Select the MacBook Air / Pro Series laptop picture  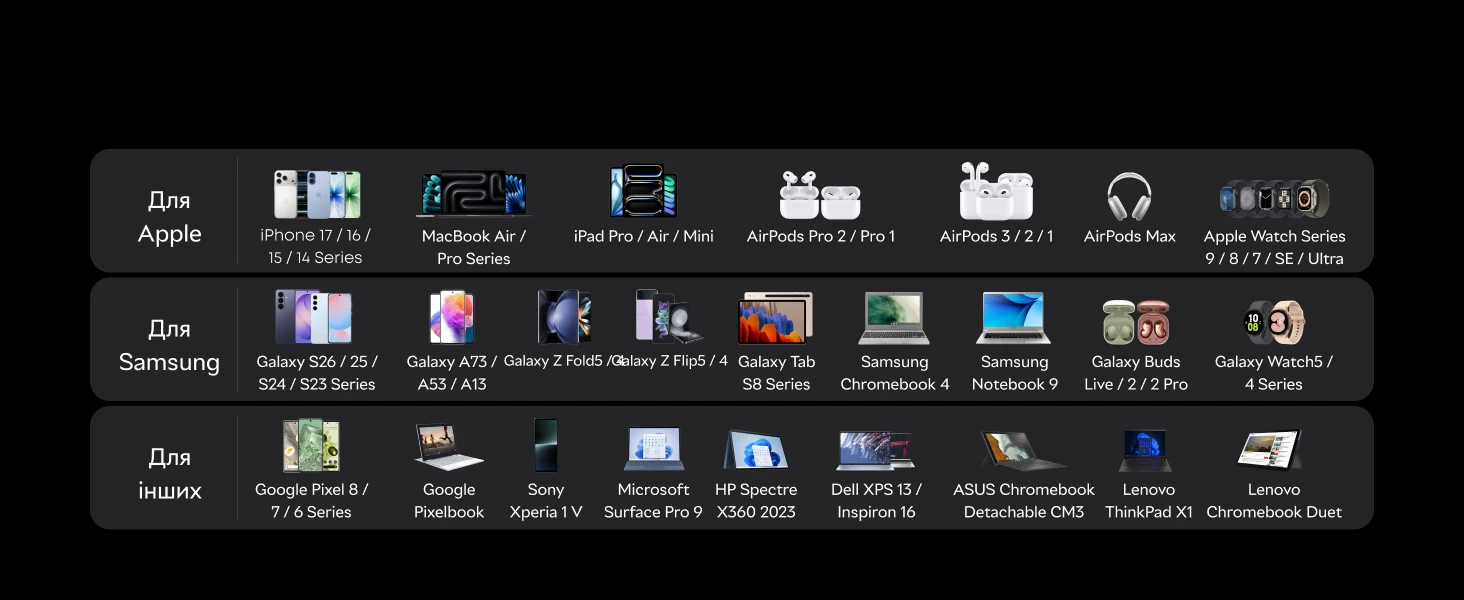[473, 194]
